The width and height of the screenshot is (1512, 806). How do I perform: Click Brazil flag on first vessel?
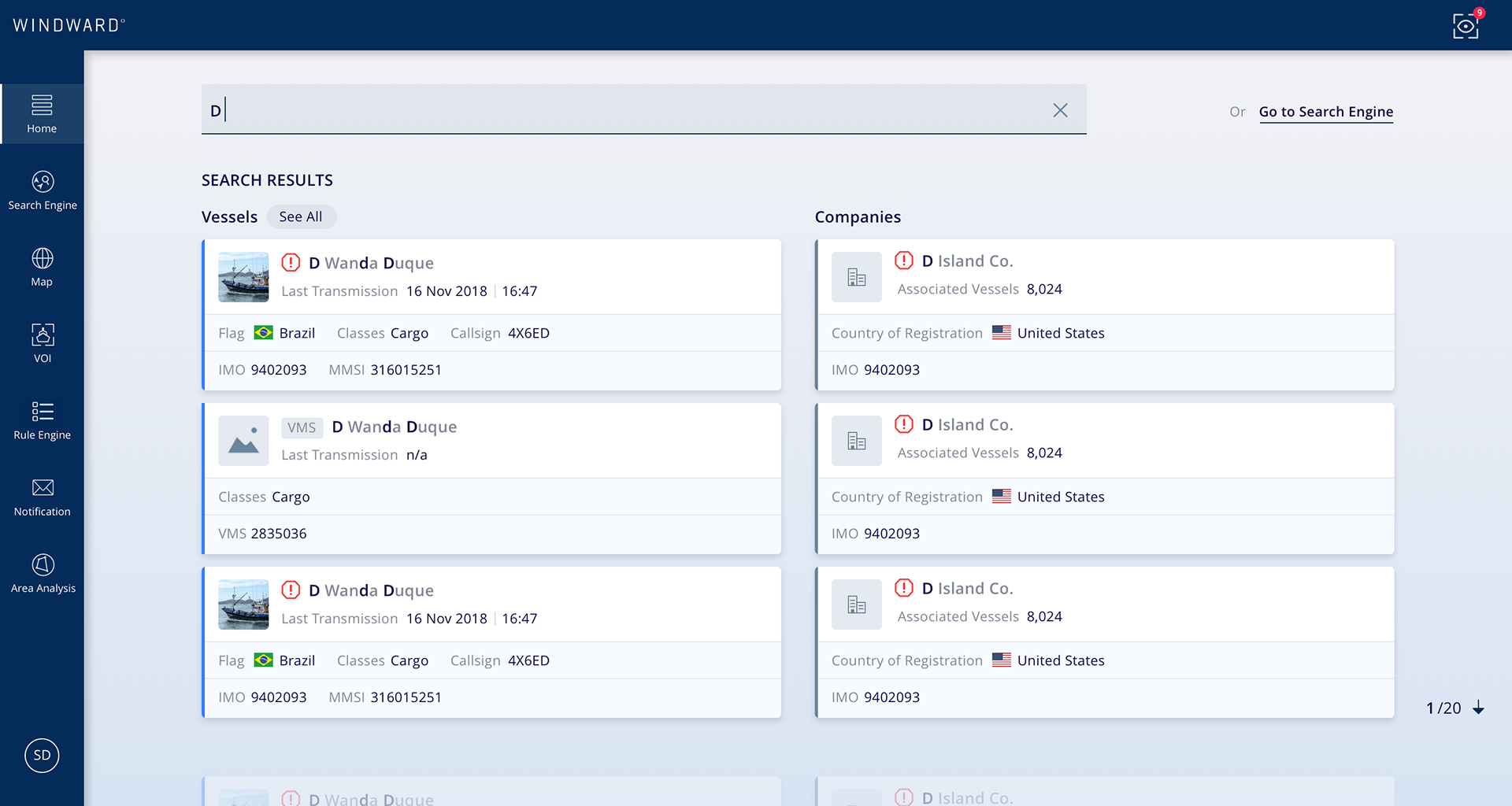(264, 333)
